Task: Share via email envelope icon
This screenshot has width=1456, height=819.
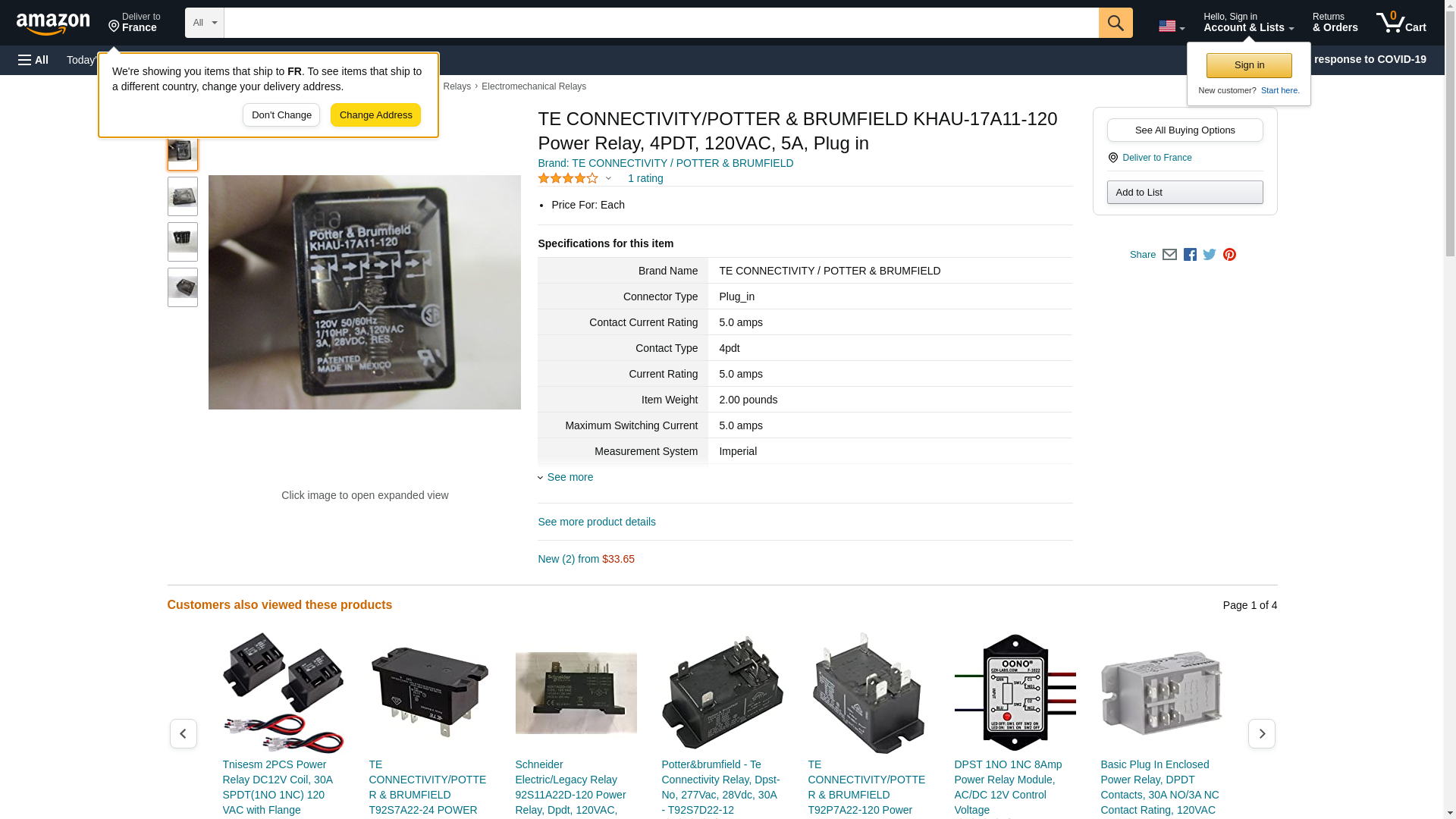Action: tap(1169, 255)
